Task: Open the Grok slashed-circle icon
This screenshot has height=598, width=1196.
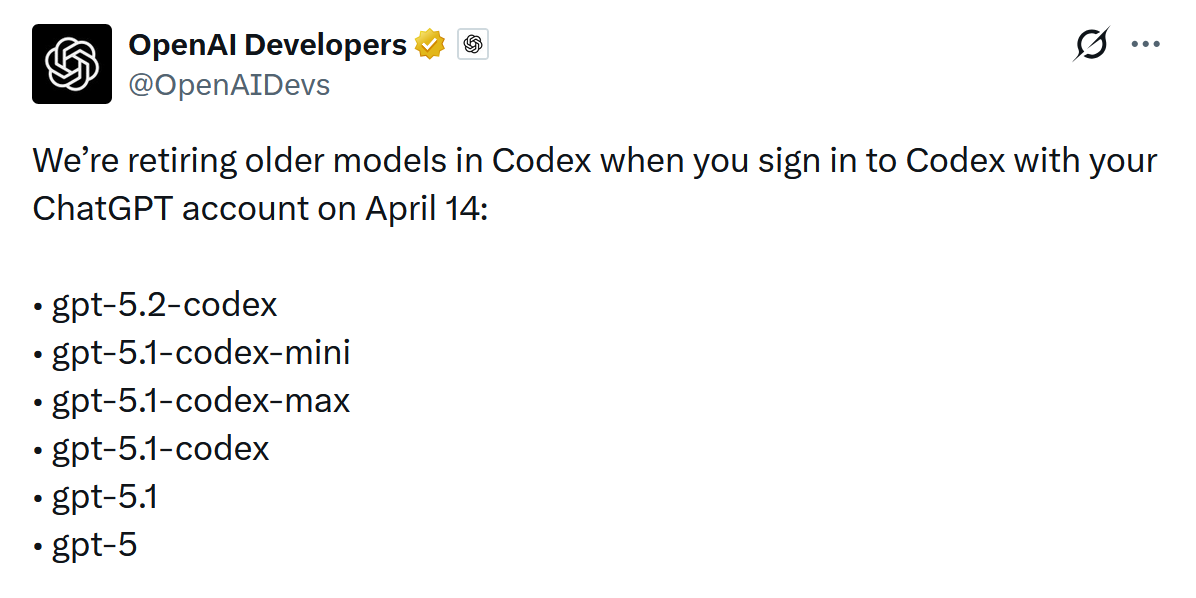Action: [x=1092, y=45]
